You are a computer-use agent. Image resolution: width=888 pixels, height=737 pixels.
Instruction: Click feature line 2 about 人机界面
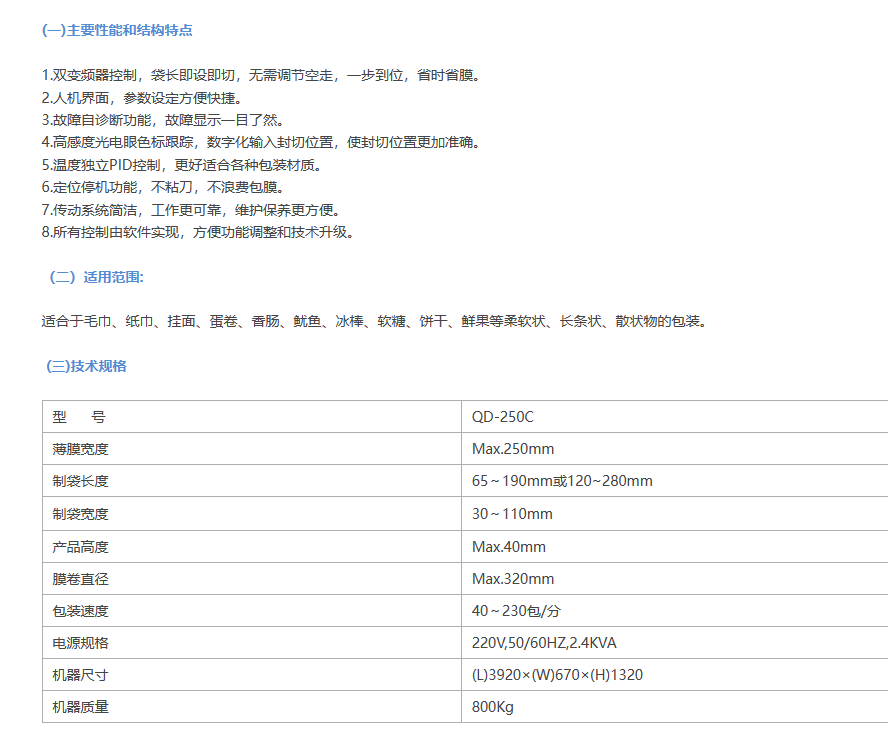click(141, 98)
